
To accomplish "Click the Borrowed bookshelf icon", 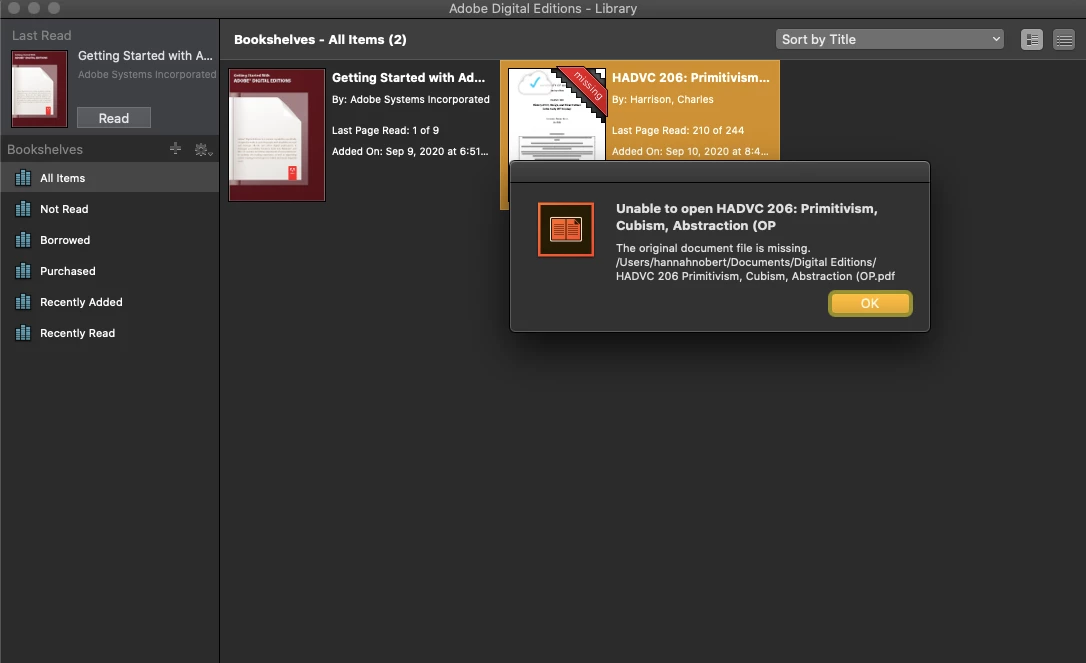I will click(23, 240).
